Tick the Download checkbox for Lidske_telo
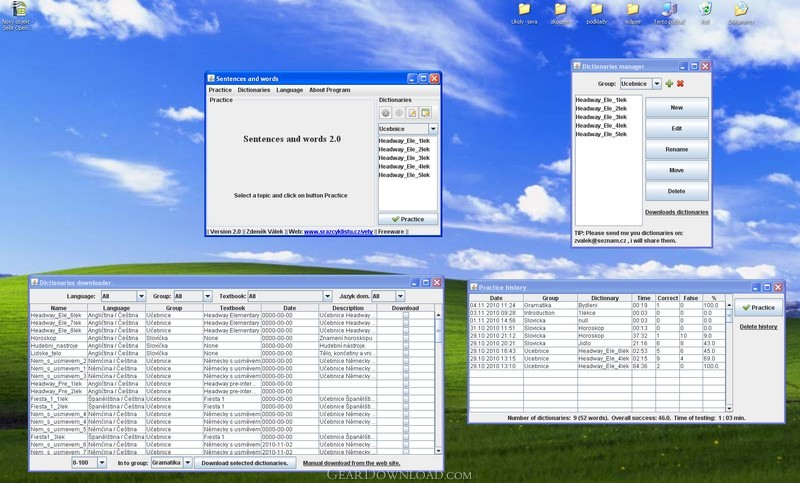Viewport: 800px width, 483px height. [406, 353]
